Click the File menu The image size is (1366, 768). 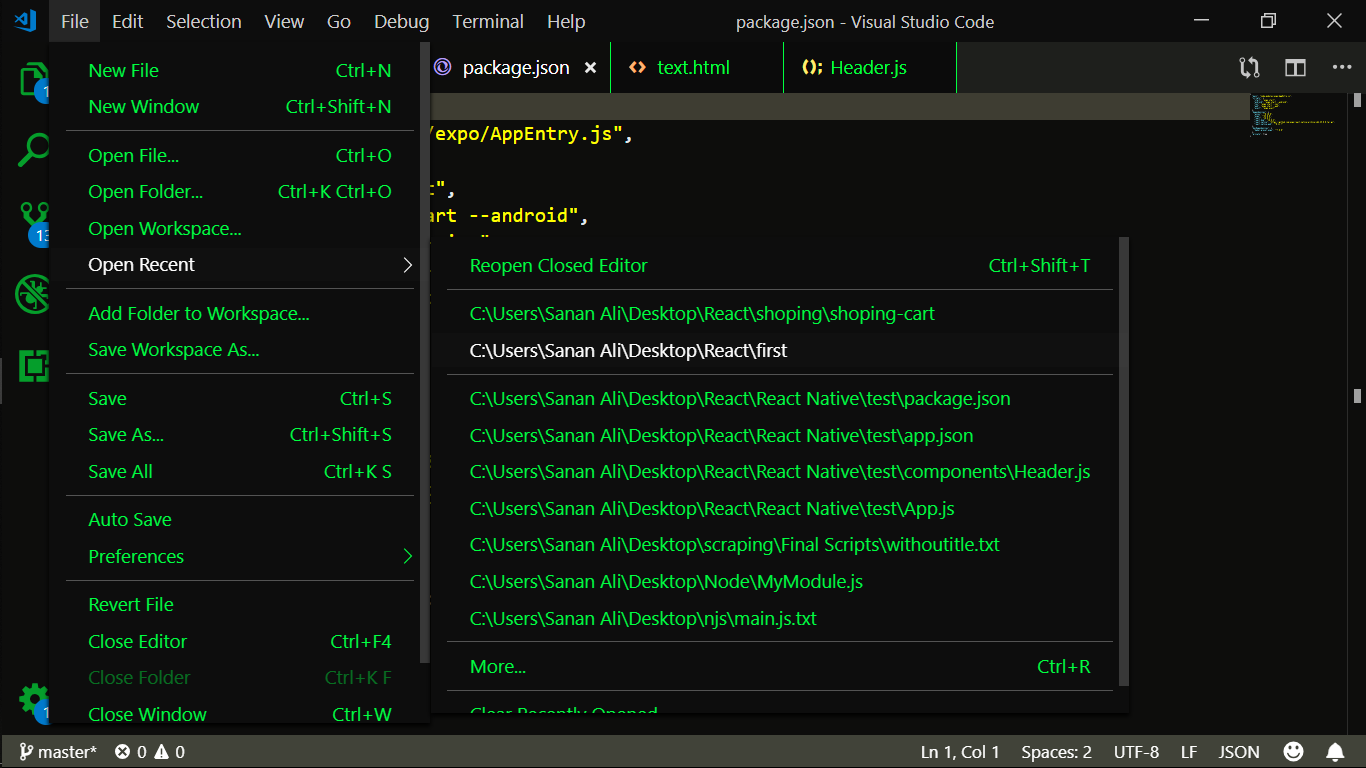point(75,21)
